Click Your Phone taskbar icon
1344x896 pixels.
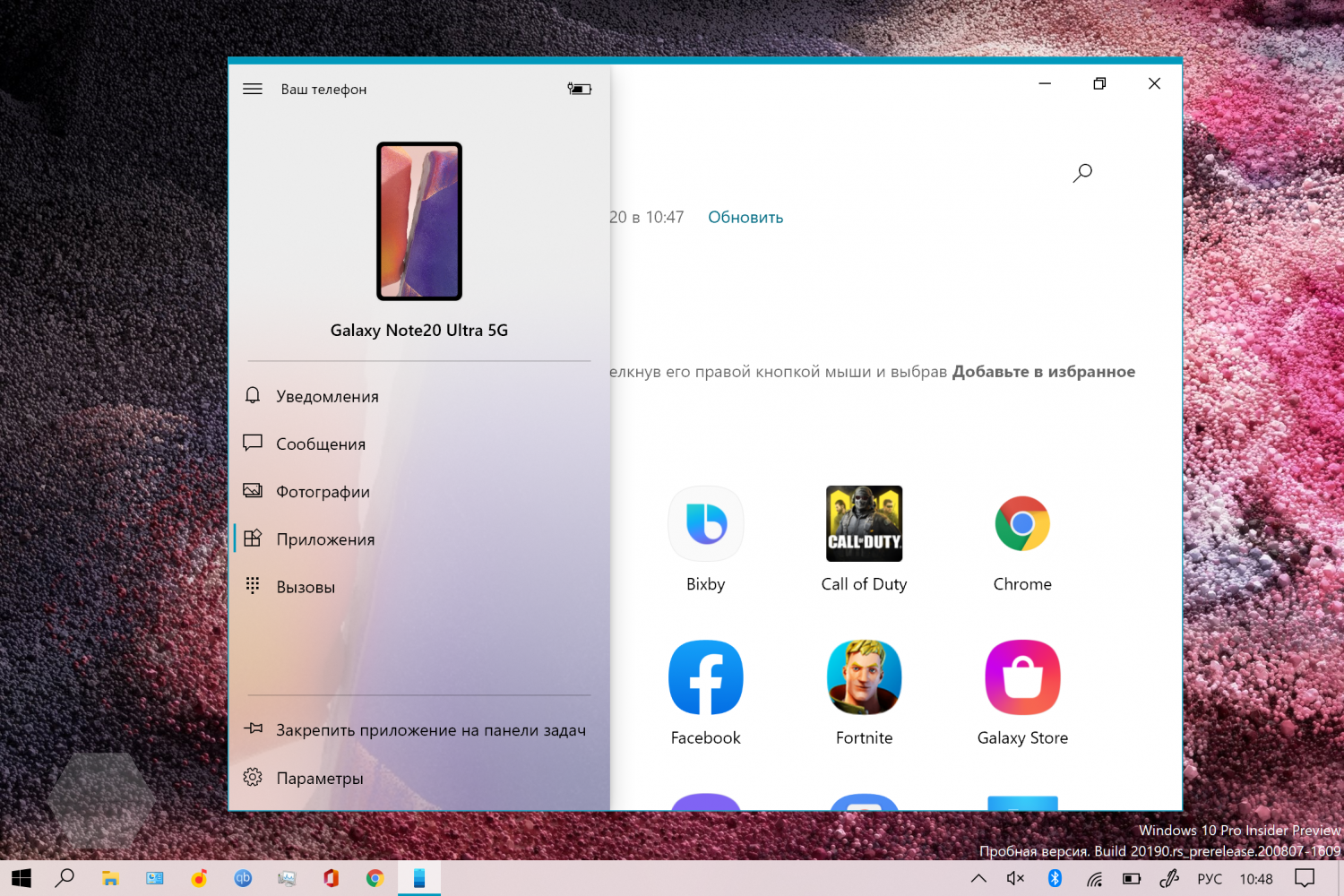[419, 878]
